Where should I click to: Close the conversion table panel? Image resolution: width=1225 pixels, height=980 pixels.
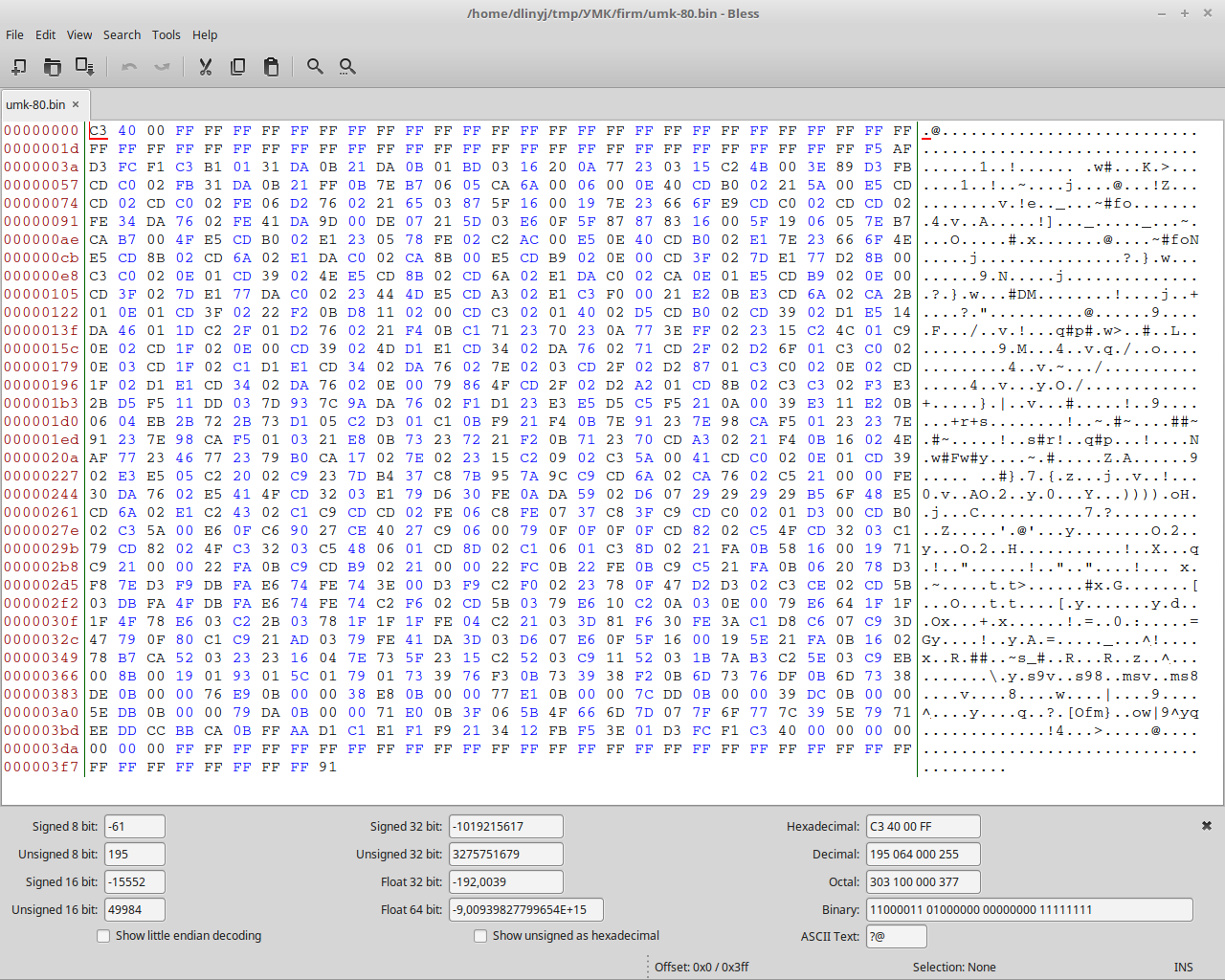pos(1207,825)
